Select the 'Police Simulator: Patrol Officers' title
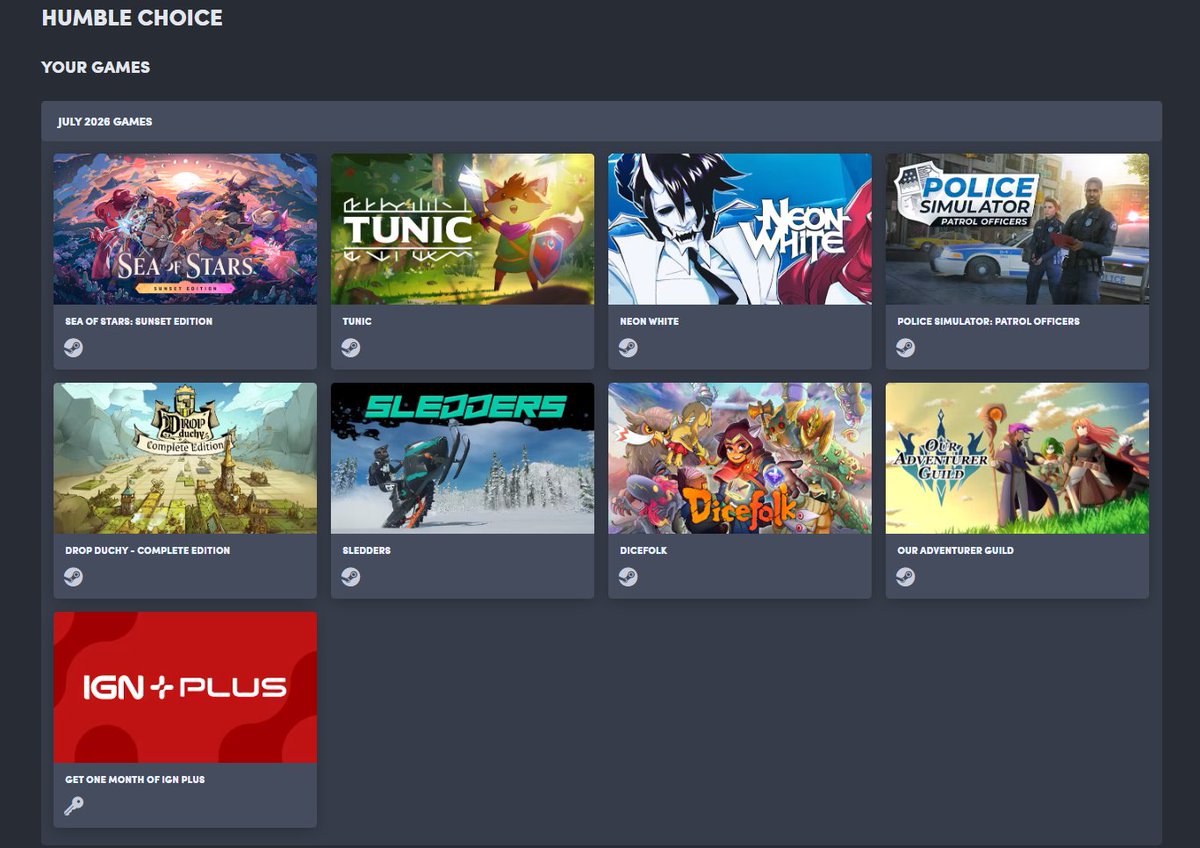Viewport: 1200px width, 848px height. pos(988,322)
